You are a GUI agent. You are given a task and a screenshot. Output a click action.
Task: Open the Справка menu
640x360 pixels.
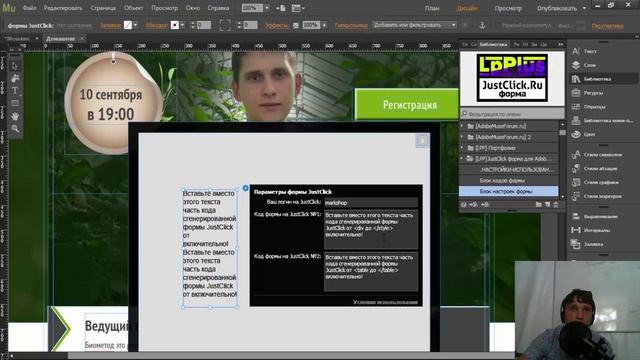point(218,8)
